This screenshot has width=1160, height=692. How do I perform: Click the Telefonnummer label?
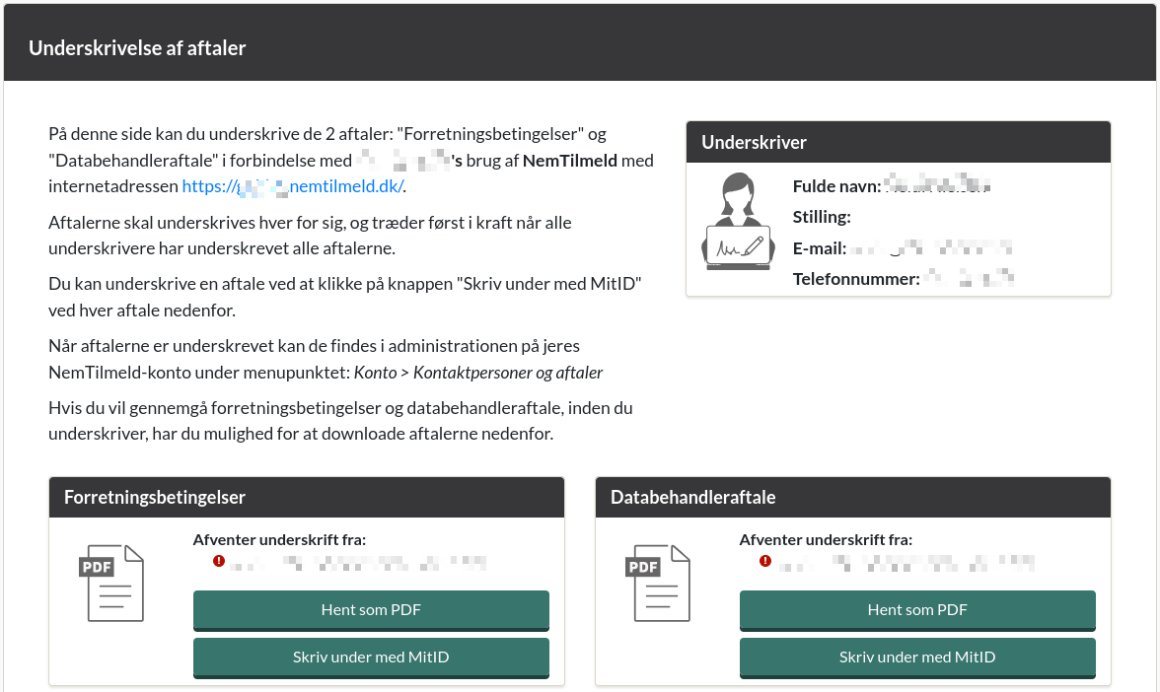(x=856, y=279)
